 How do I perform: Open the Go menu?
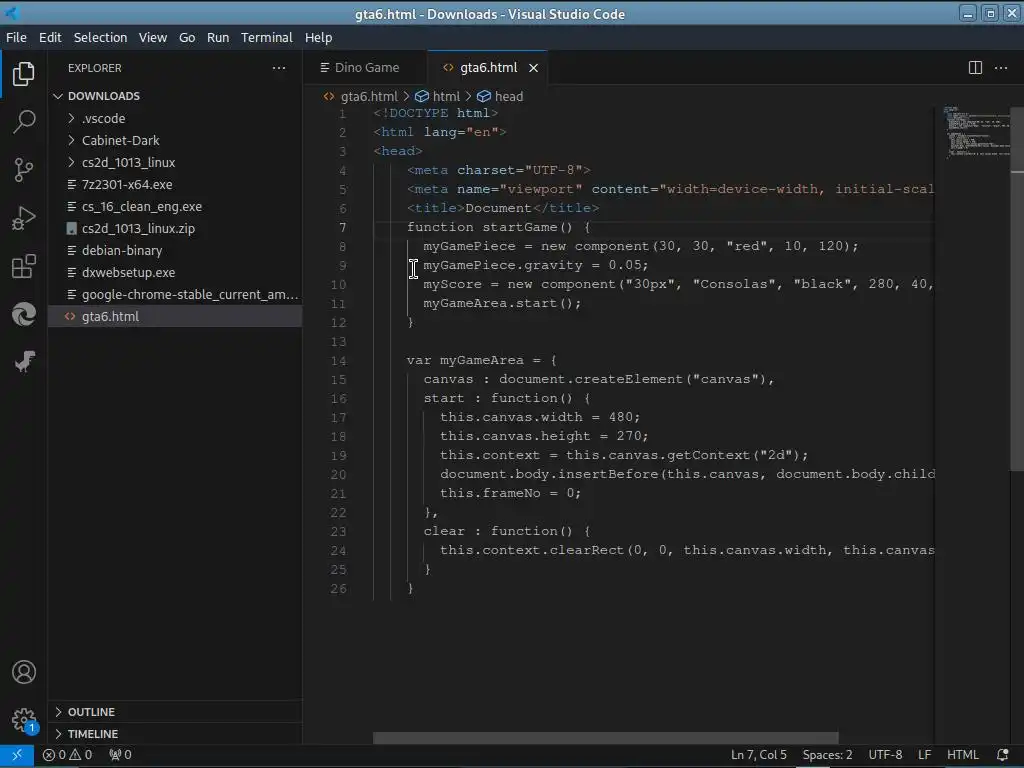[187, 37]
